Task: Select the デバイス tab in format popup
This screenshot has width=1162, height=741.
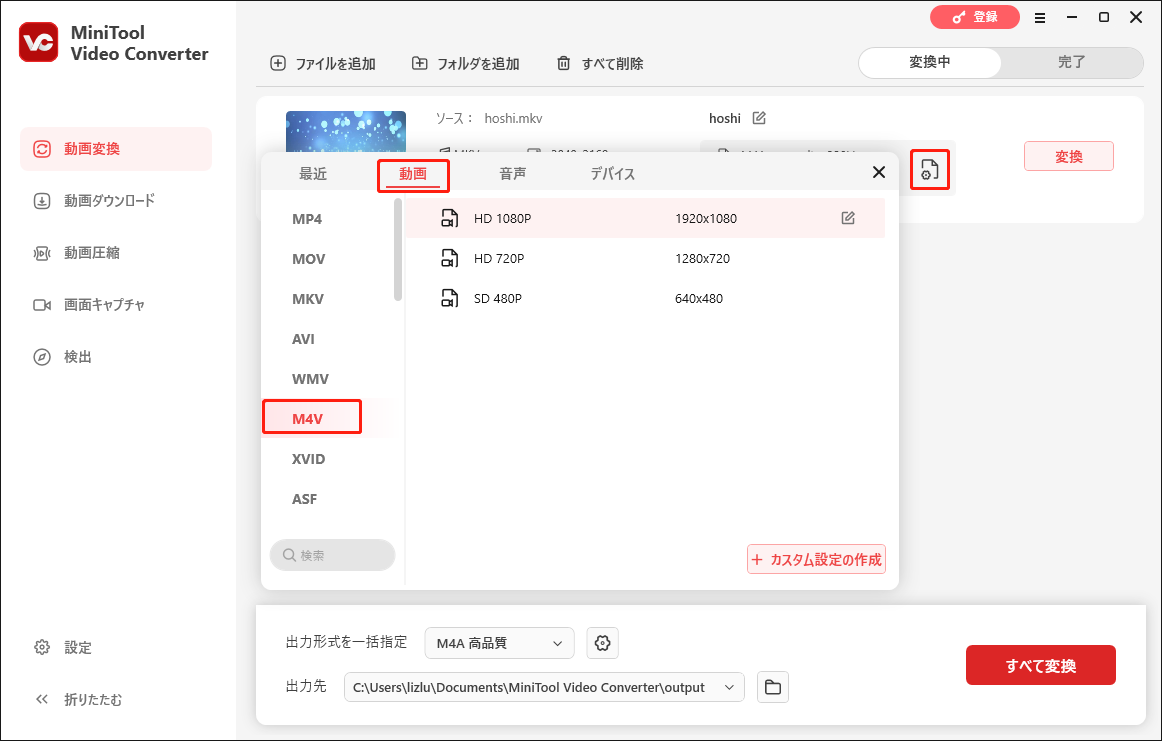Action: click(612, 174)
